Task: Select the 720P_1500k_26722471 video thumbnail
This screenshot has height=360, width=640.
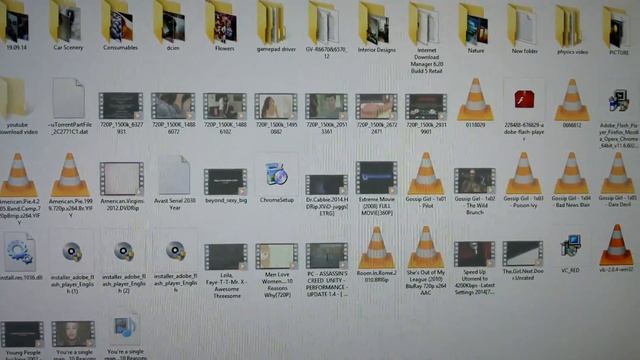Action: (376, 107)
